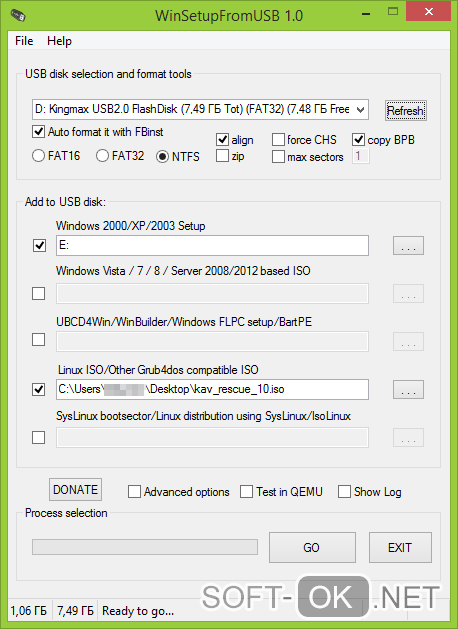458x629 pixels.
Task: Uncheck Auto format it with FBinst
Action: point(38,132)
